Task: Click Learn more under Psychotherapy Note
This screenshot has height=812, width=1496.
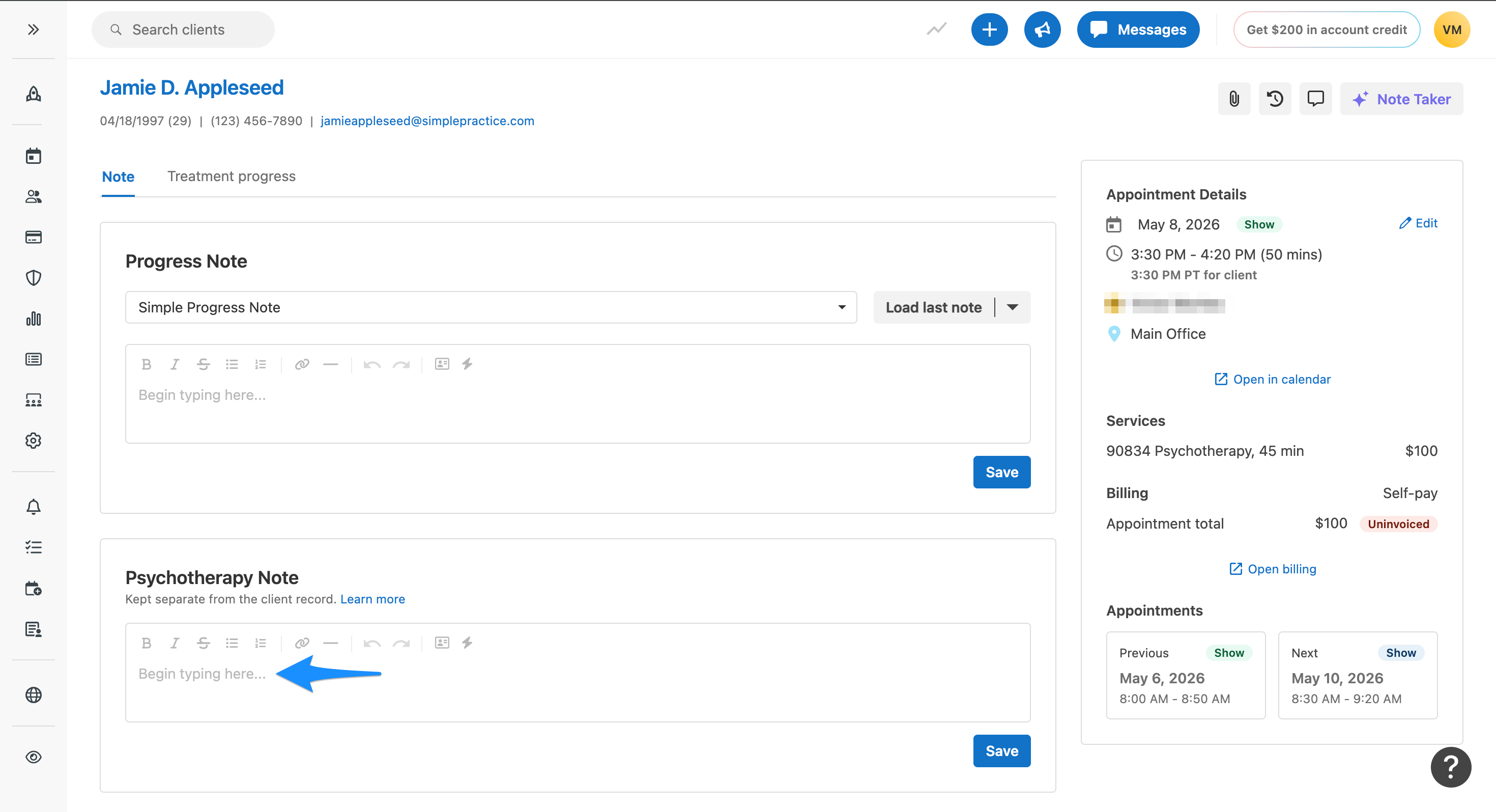Action: tap(372, 599)
